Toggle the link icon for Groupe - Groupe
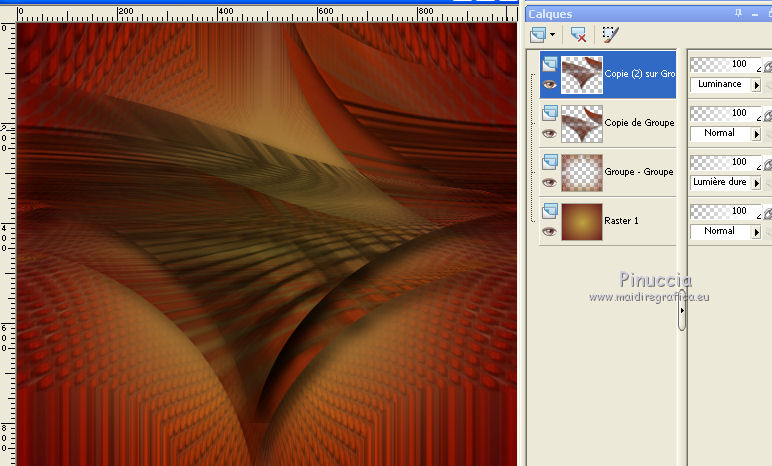The height and width of the screenshot is (466, 772). (x=768, y=164)
